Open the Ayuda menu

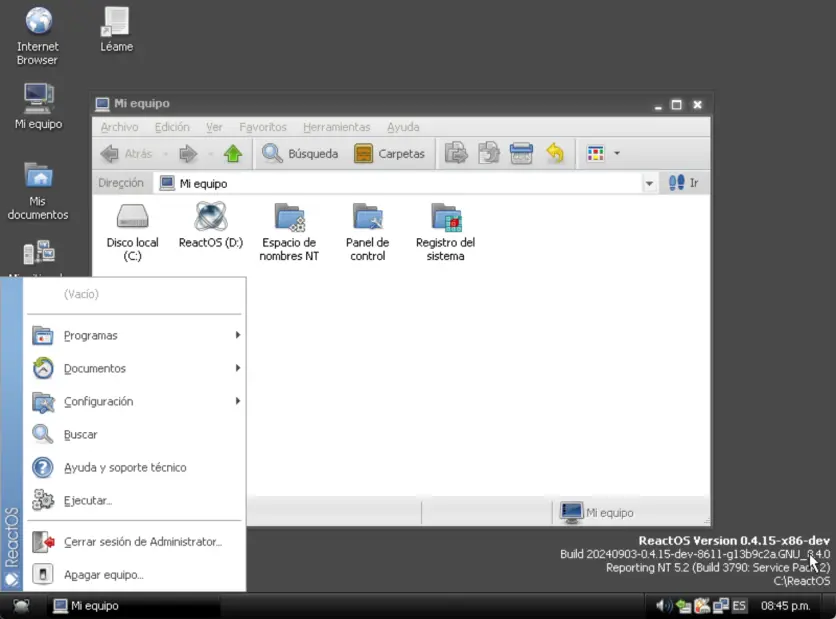coord(403,127)
